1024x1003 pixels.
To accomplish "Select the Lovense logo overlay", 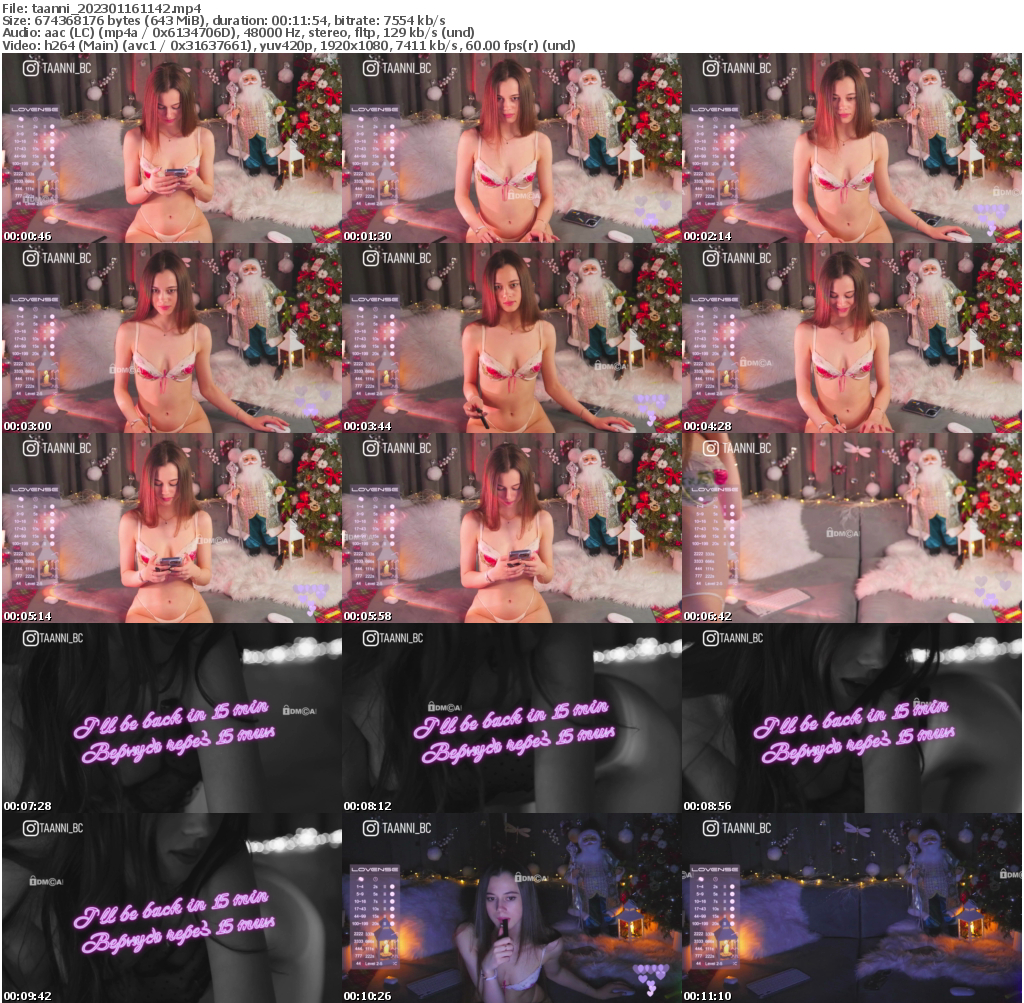I will 35,109.
